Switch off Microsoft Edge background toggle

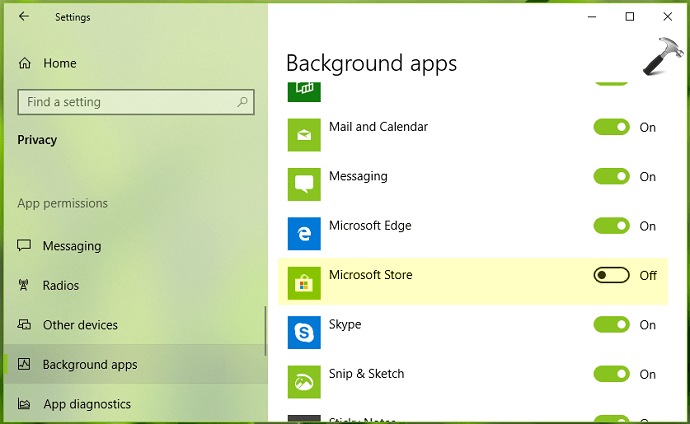point(611,226)
